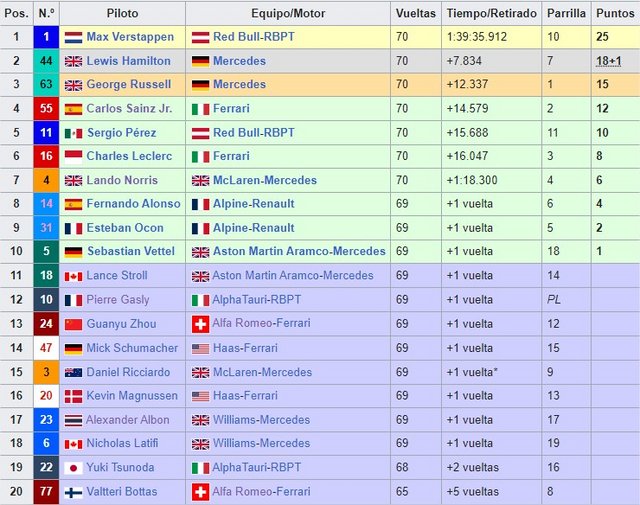Click Hamilton's 18+1 points value

tap(609, 61)
